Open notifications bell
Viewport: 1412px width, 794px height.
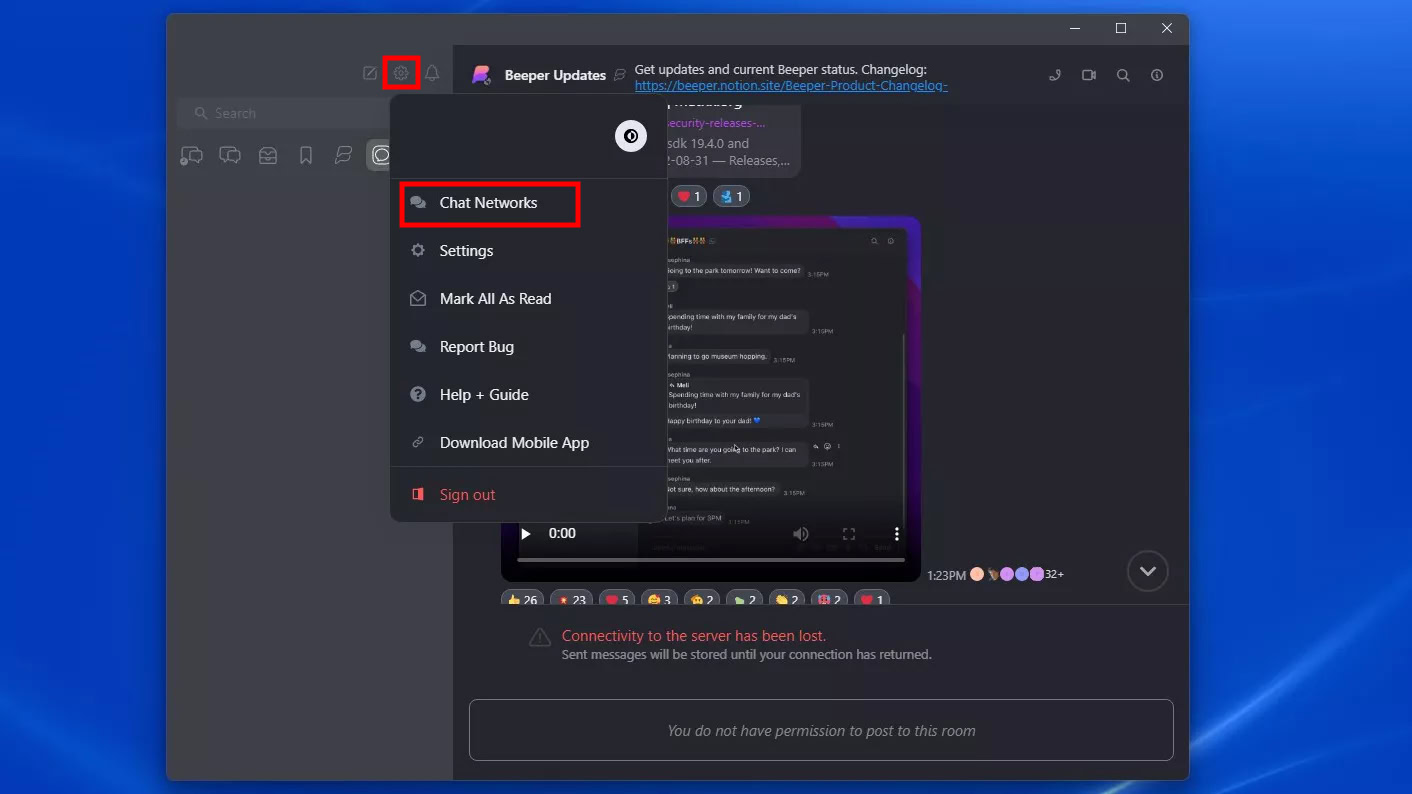click(432, 73)
